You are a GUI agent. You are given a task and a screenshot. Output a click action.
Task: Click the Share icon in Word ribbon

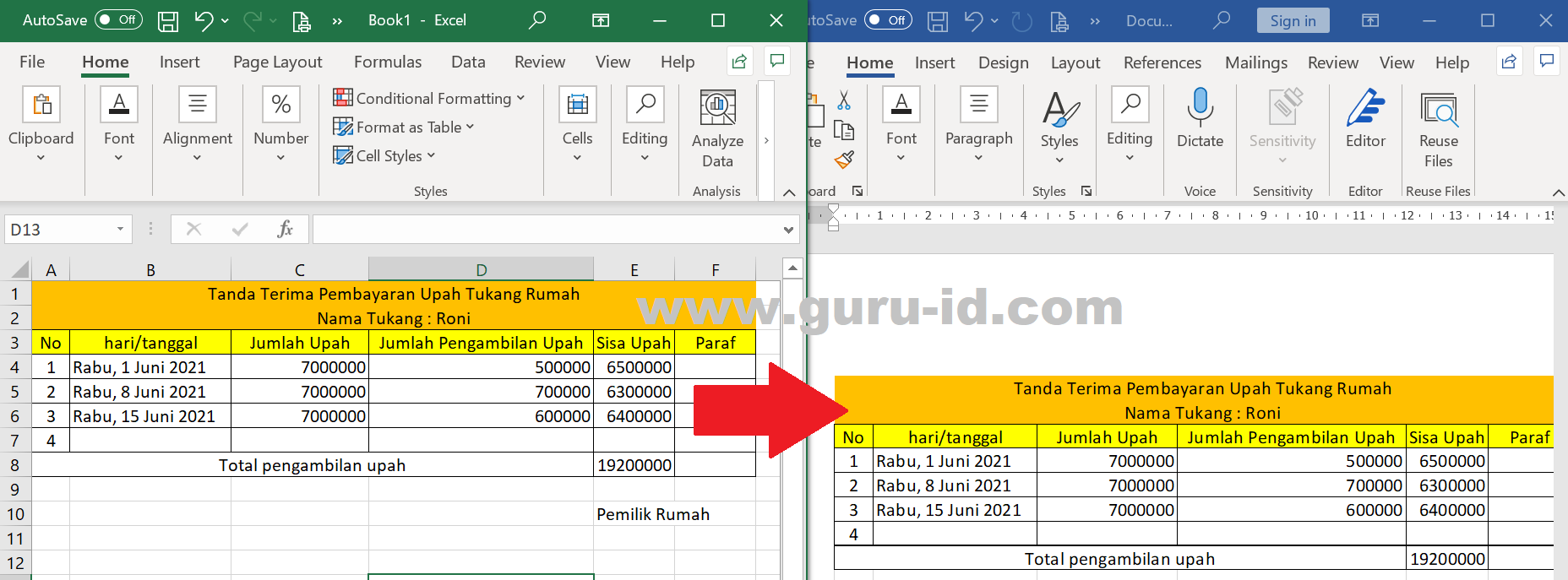[x=1509, y=62]
